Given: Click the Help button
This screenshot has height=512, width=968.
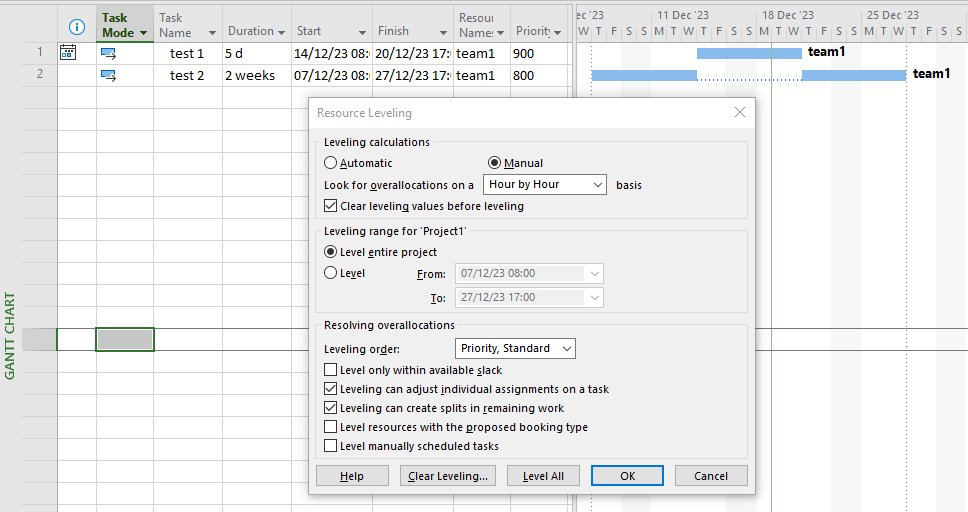Looking at the screenshot, I should [352, 476].
